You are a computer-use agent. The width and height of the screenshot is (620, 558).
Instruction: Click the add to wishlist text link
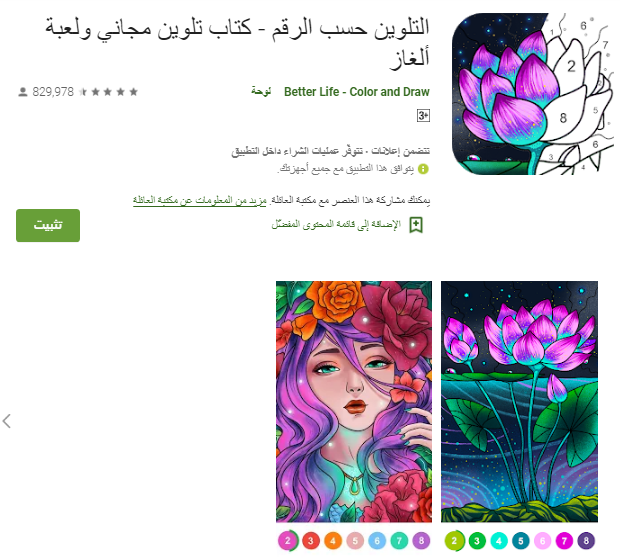tap(336, 225)
